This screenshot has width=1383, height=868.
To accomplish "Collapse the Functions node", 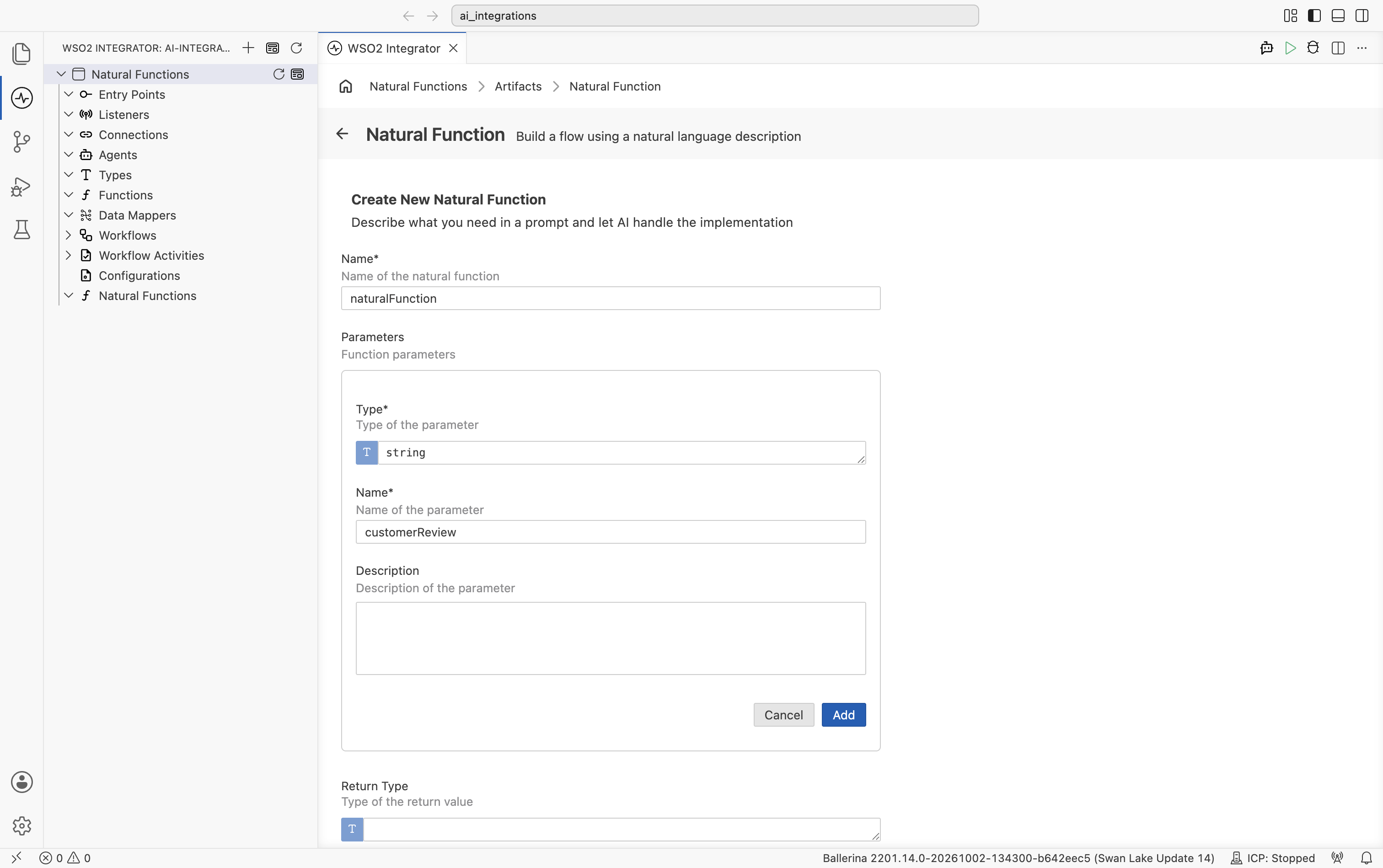I will [x=68, y=195].
